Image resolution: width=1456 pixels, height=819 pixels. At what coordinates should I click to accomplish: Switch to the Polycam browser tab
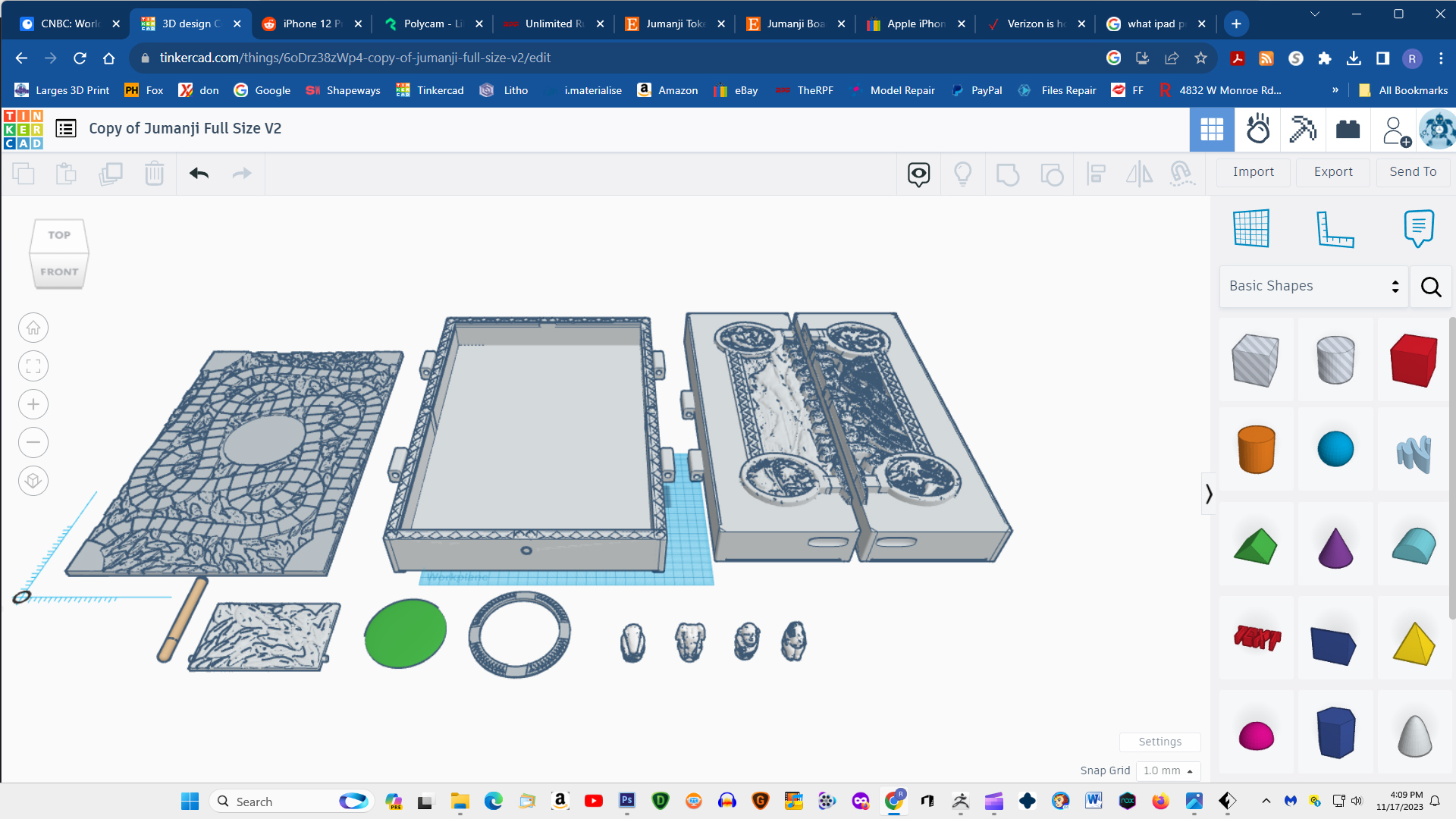tap(432, 24)
